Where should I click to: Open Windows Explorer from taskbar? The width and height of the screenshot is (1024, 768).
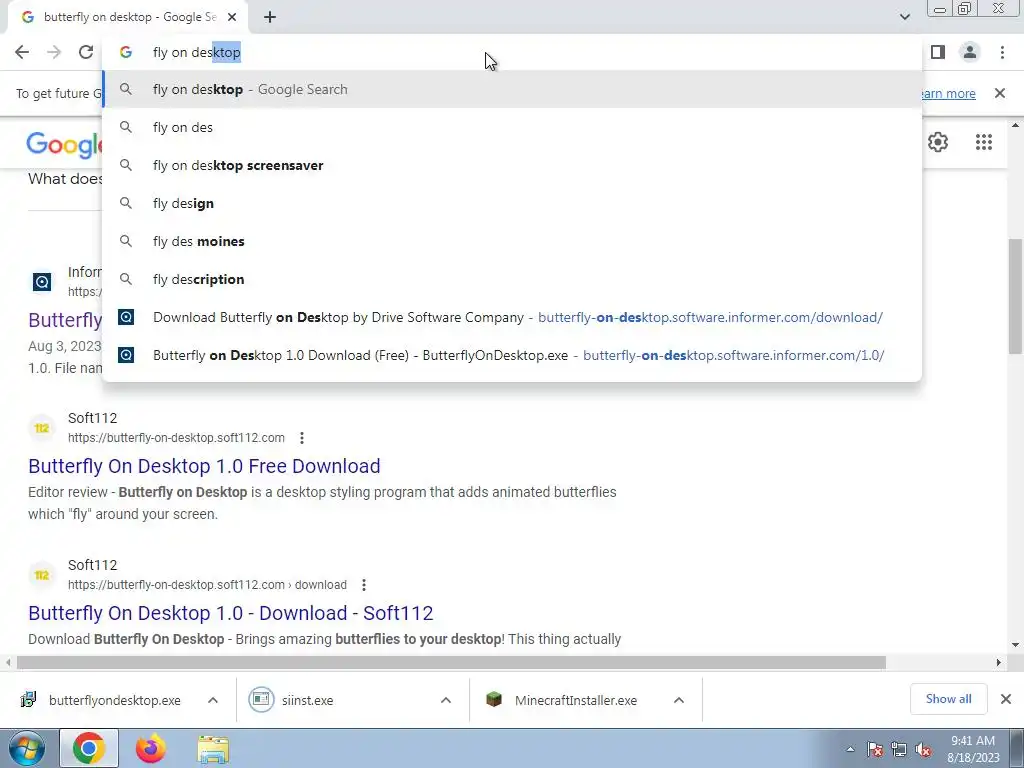pyautogui.click(x=213, y=749)
